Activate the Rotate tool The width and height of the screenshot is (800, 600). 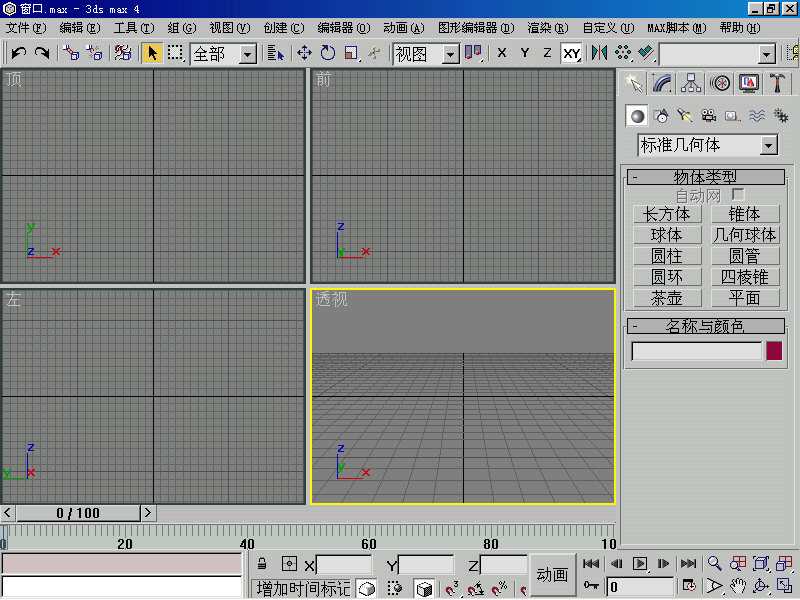tap(328, 53)
